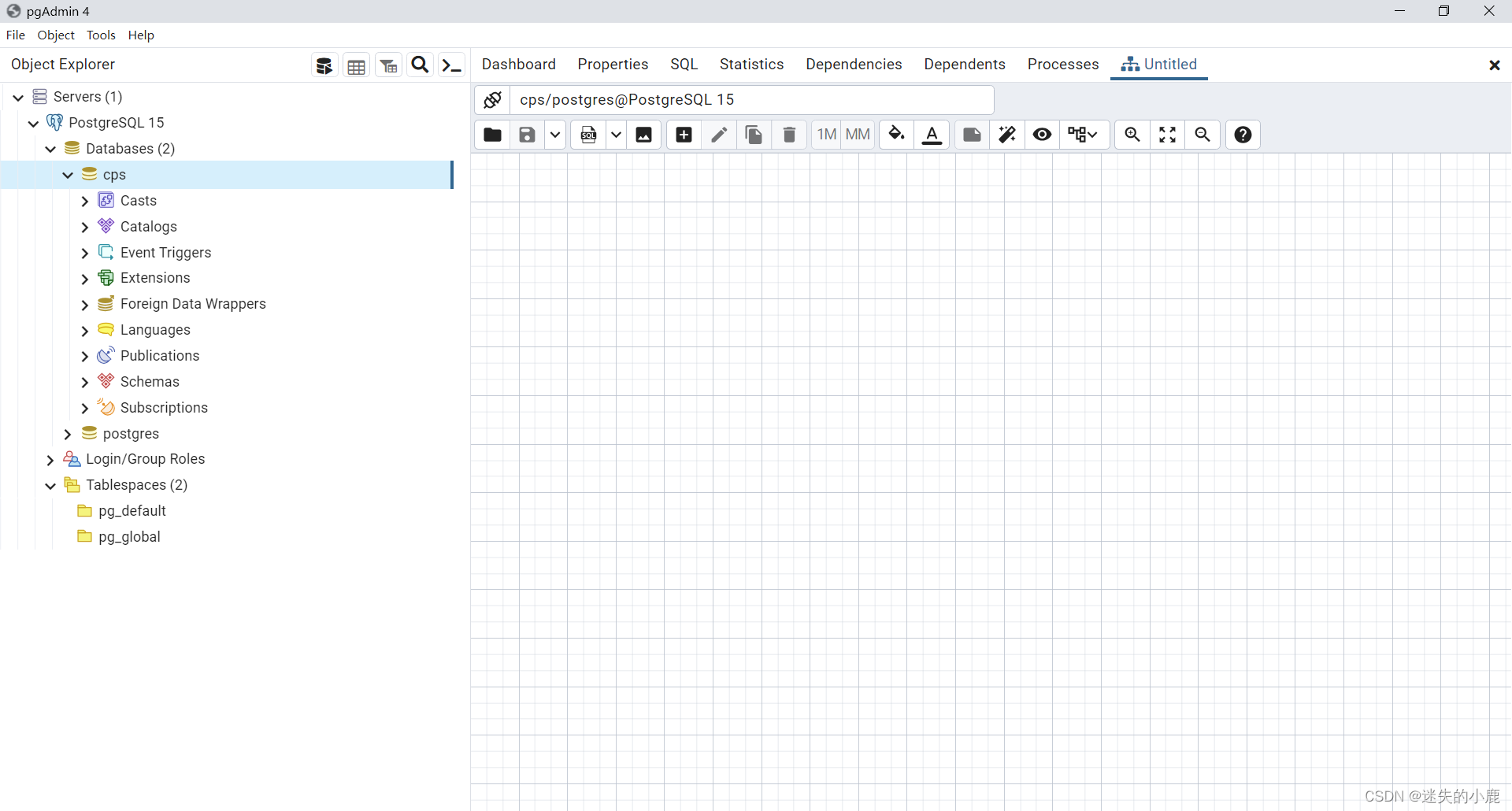Open the Object menu
The image size is (1512, 811).
(56, 35)
